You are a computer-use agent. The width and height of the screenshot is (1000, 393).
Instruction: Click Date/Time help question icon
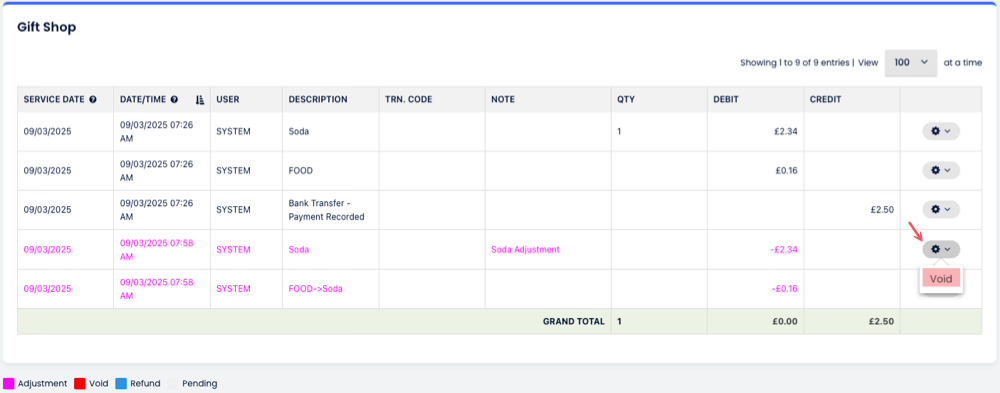tap(174, 100)
